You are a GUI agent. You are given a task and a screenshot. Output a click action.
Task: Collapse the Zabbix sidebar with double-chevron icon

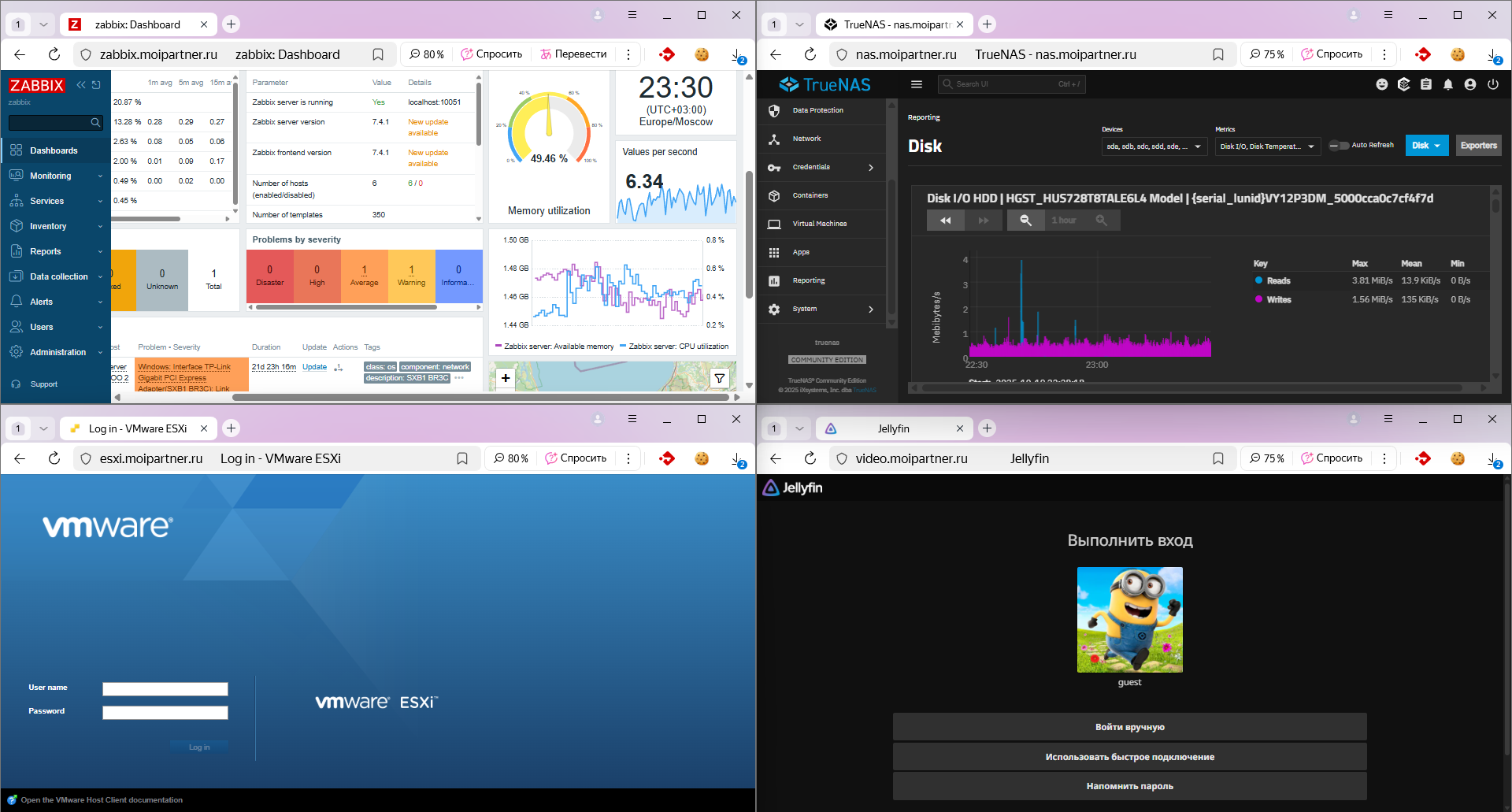[81, 85]
